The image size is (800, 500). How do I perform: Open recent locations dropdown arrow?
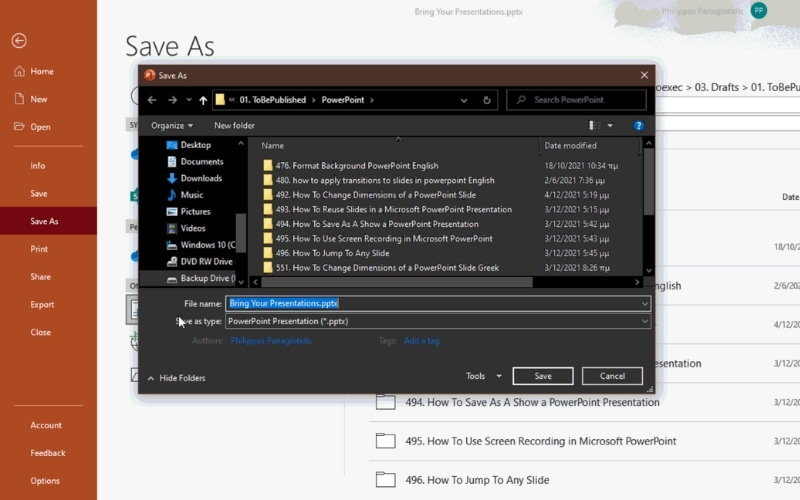click(x=189, y=100)
